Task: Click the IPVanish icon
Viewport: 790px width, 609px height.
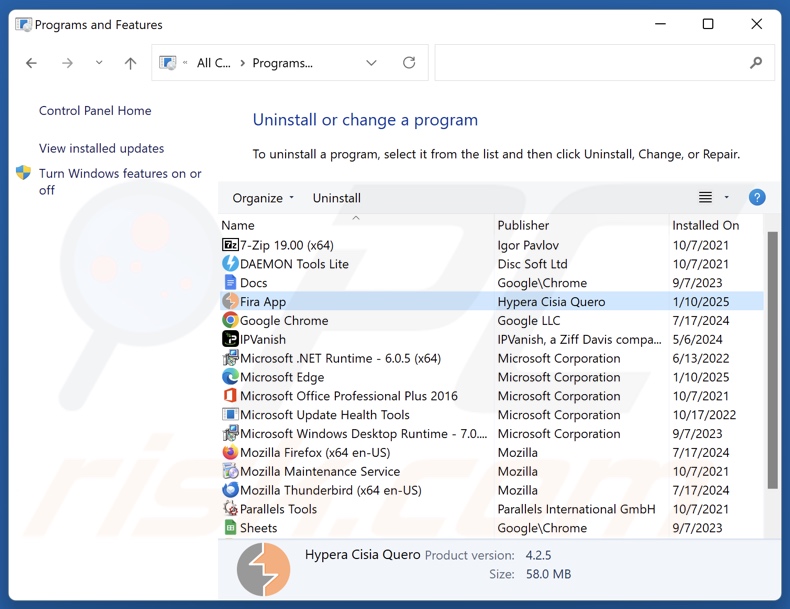Action: [230, 339]
